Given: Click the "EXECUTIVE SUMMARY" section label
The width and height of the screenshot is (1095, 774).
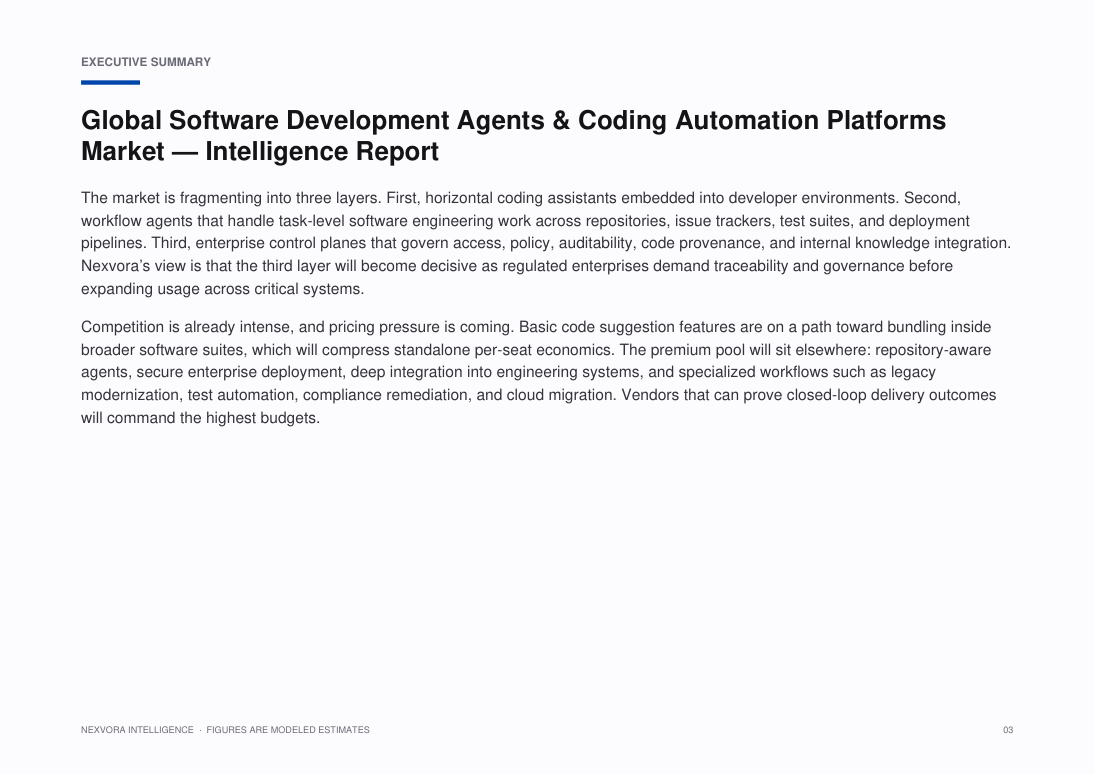Looking at the screenshot, I should 146,62.
